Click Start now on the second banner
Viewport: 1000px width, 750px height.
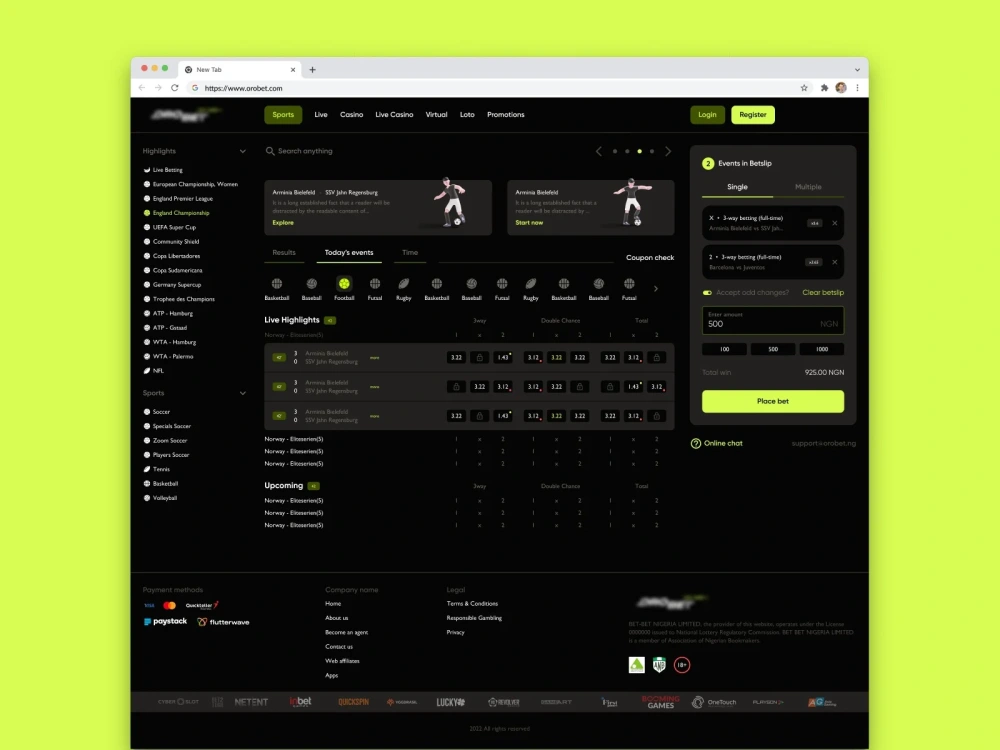point(529,223)
